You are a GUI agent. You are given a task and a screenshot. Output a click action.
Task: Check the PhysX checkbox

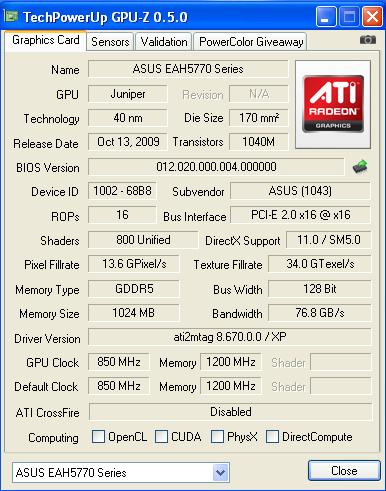[x=217, y=436]
